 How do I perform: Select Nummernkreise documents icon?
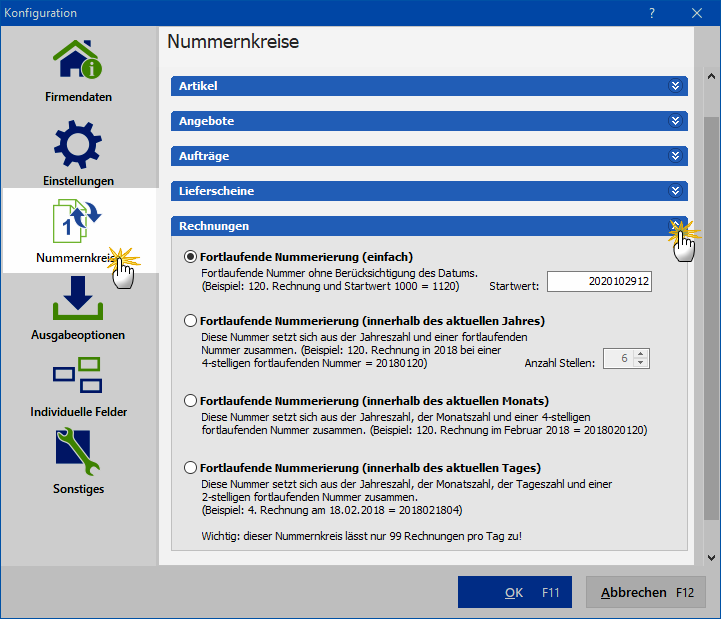coord(78,222)
